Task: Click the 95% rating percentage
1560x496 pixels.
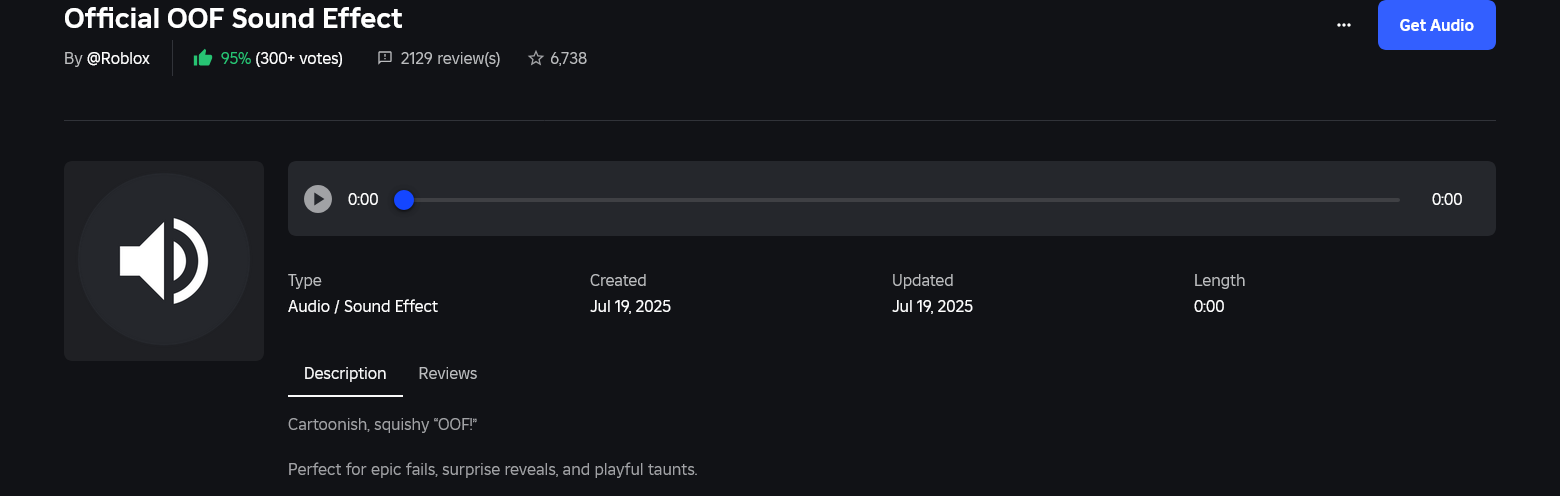Action: 236,58
